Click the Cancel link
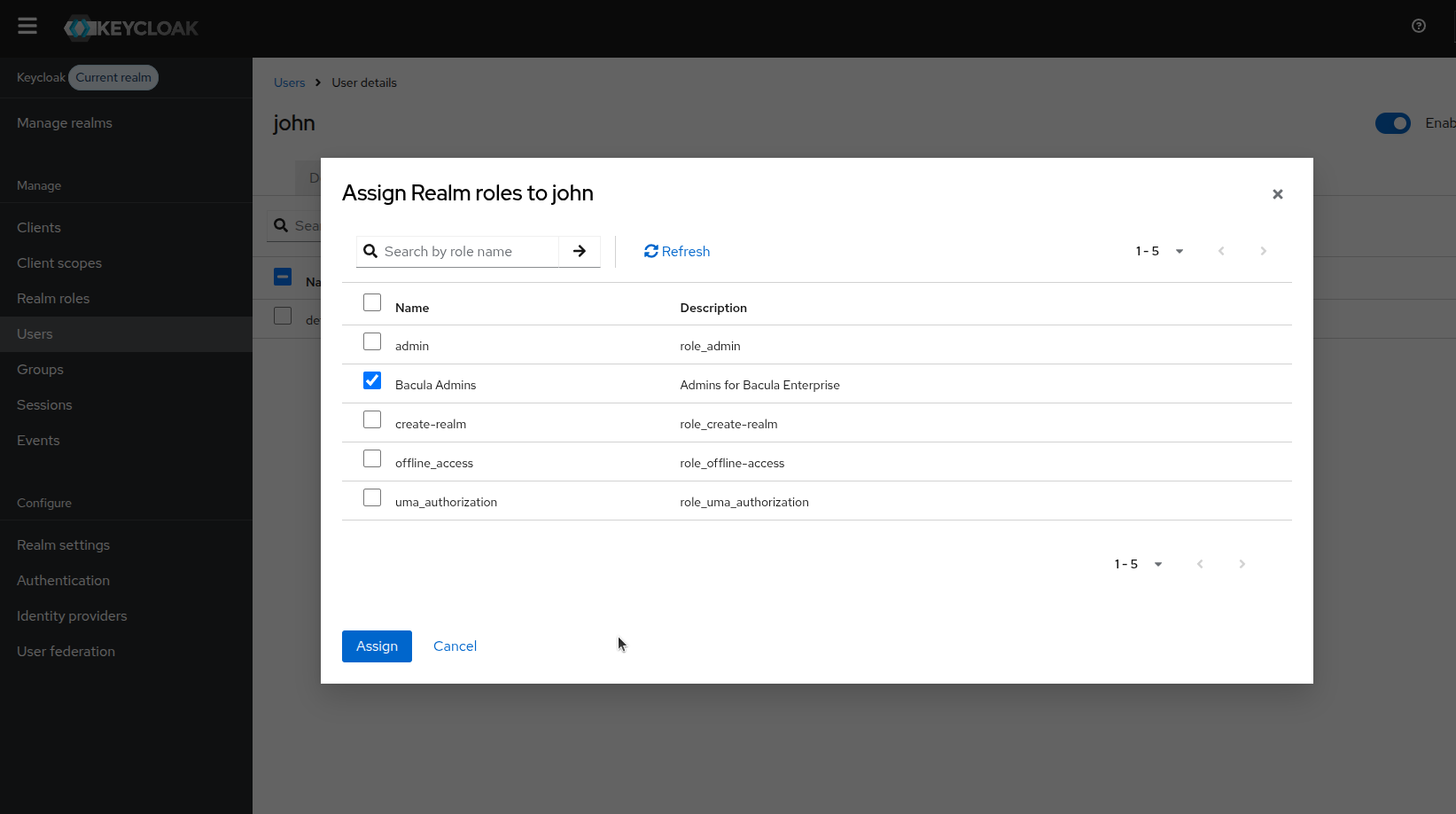The height and width of the screenshot is (814, 1456). pos(455,646)
